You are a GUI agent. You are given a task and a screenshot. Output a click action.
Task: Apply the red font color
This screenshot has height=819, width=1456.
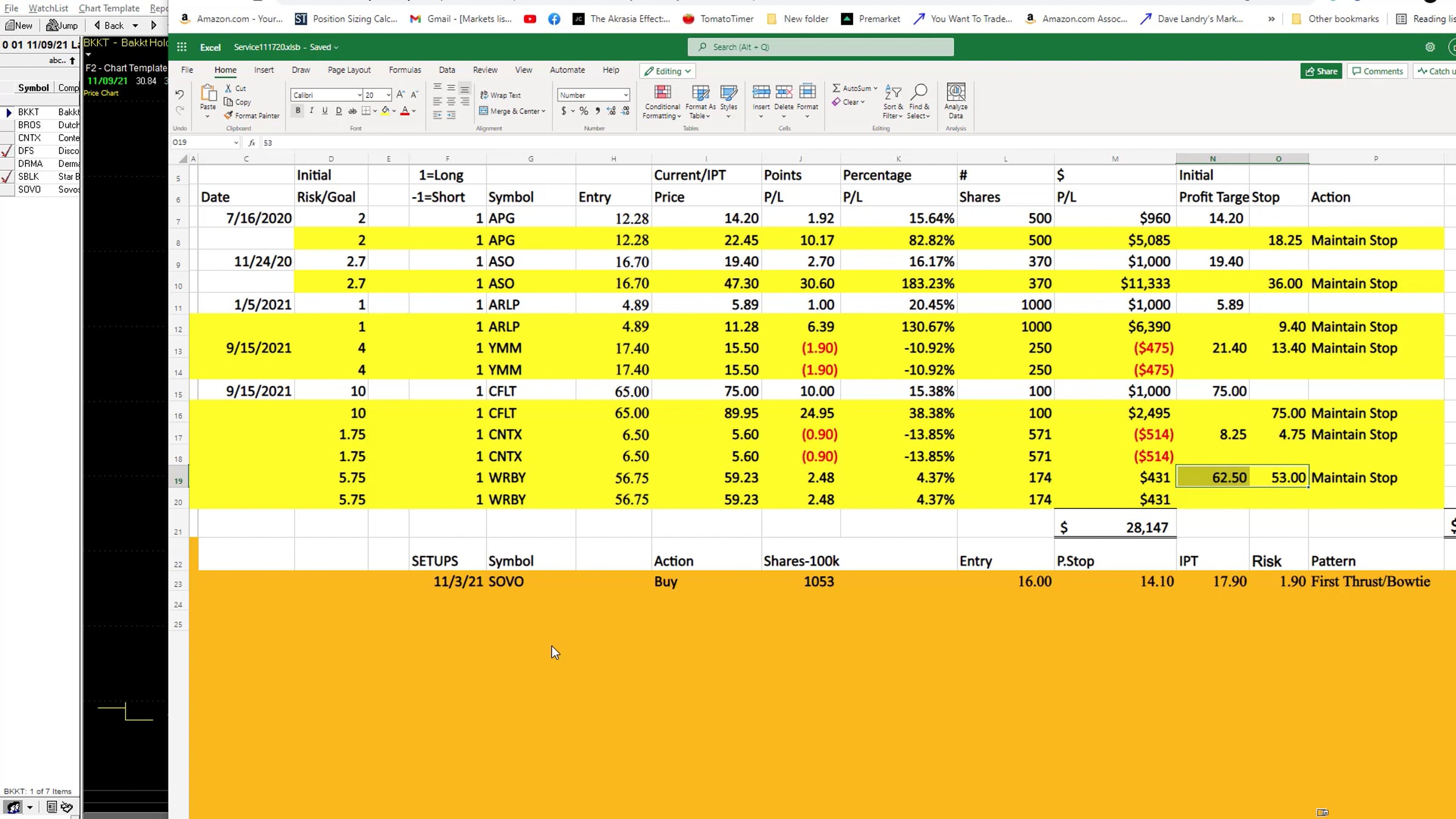tap(405, 110)
